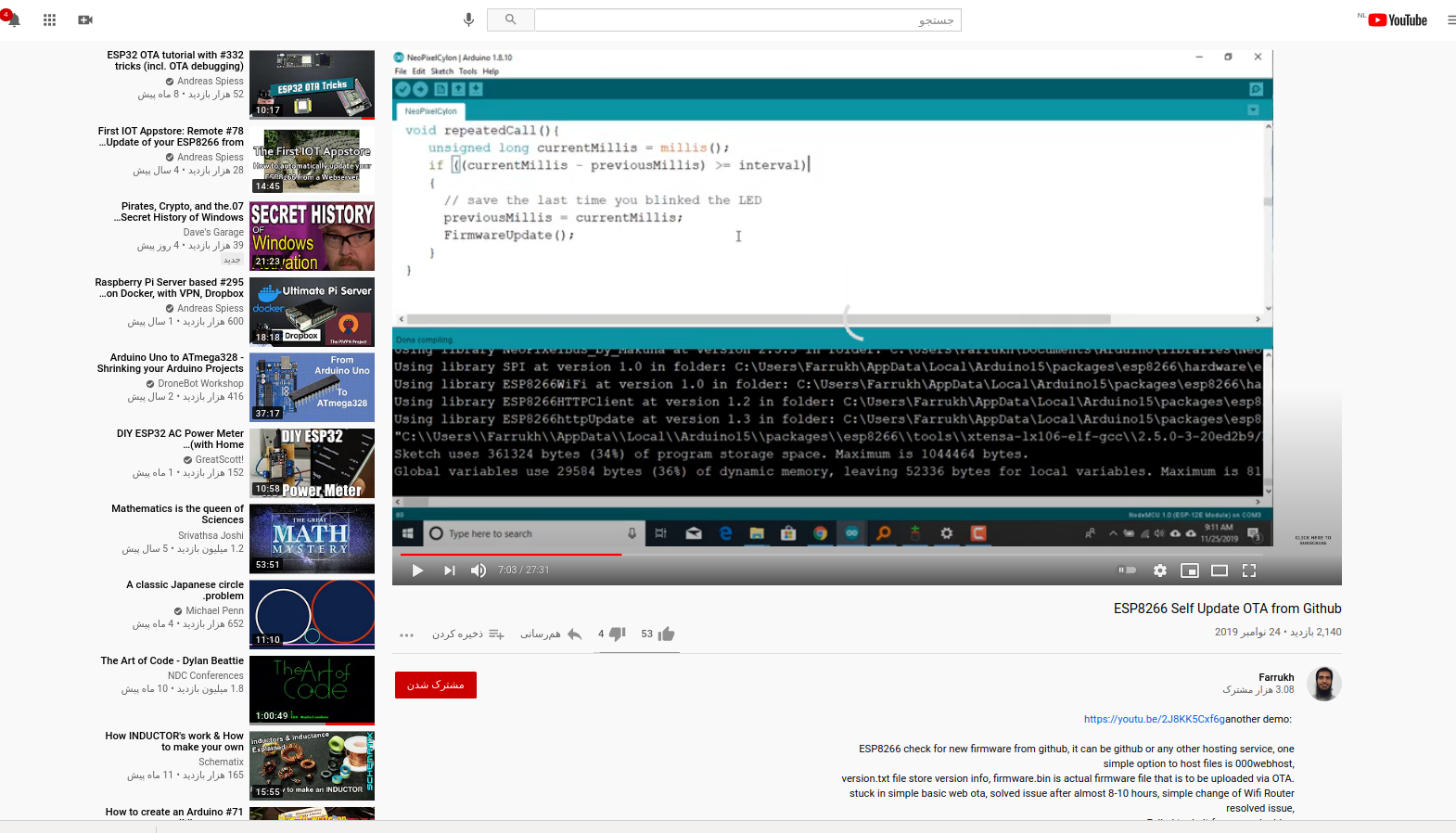Click into the search input field

747,19
